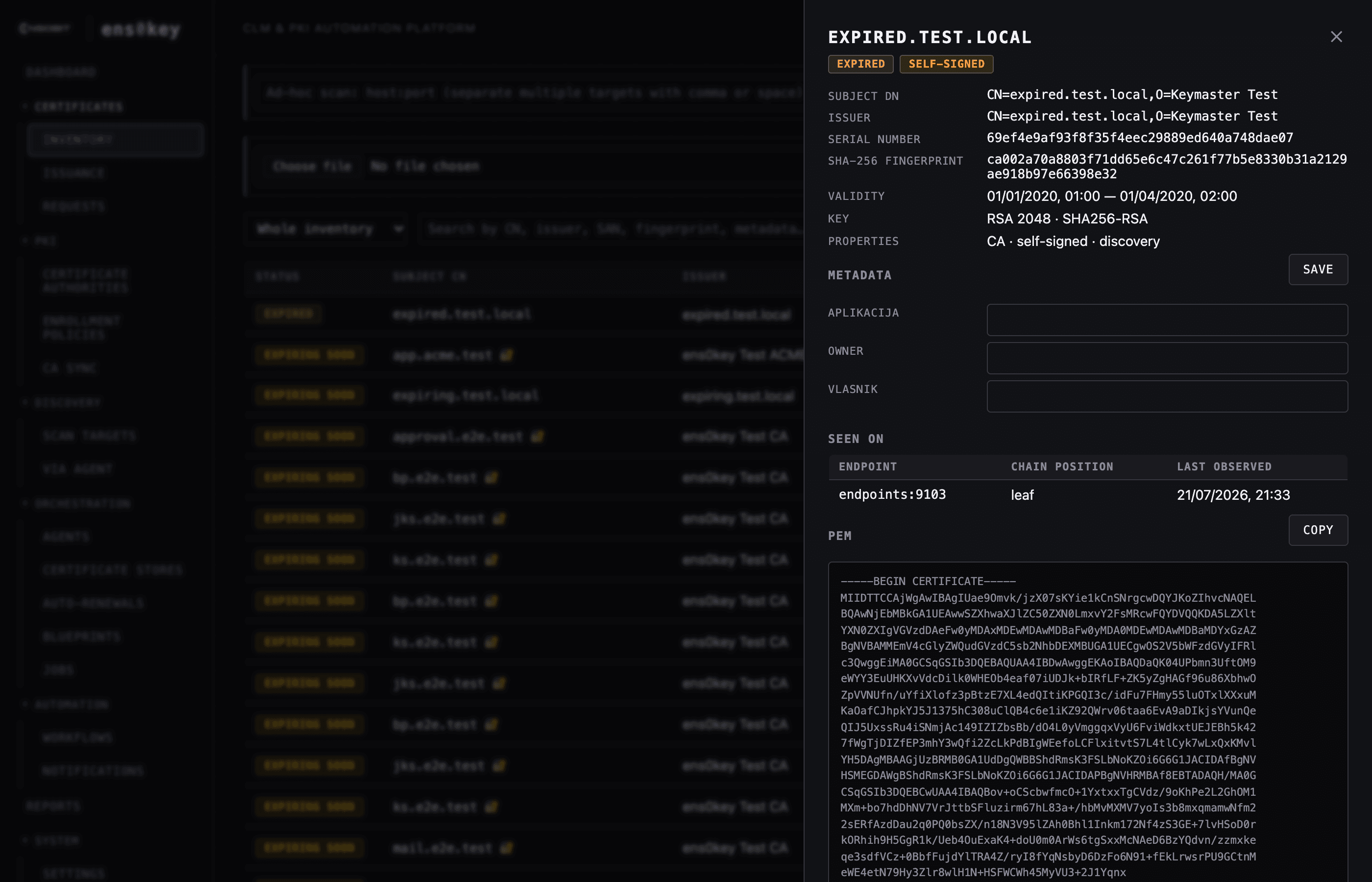Click the LAST OBSERVED column header
The image size is (1372, 882).
1224,467
